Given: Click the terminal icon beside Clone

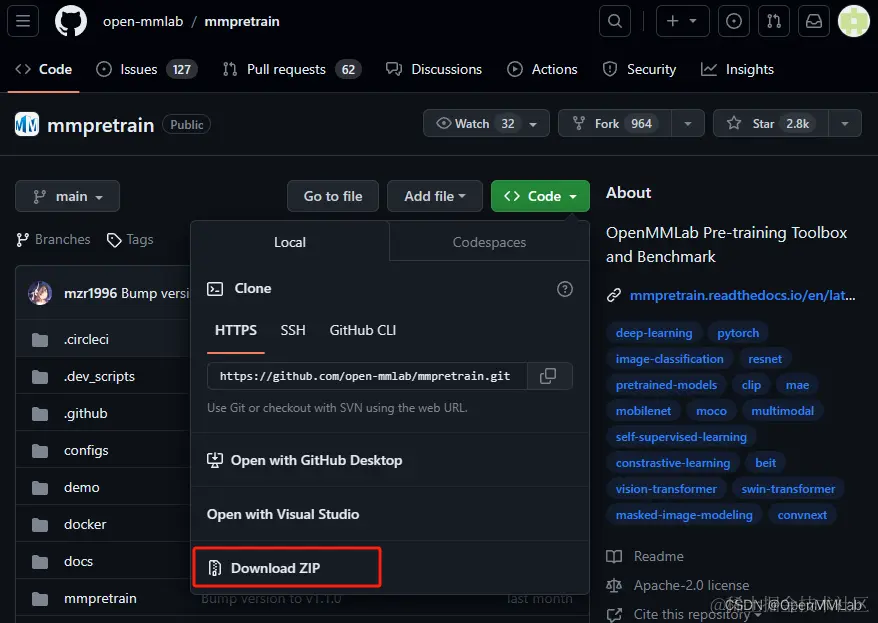Looking at the screenshot, I should point(215,289).
